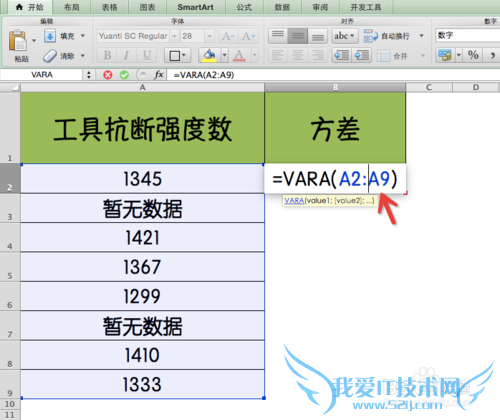Viewport: 500px width, 420px height.
Task: Click the Clear eraser icon
Action: coord(50,56)
